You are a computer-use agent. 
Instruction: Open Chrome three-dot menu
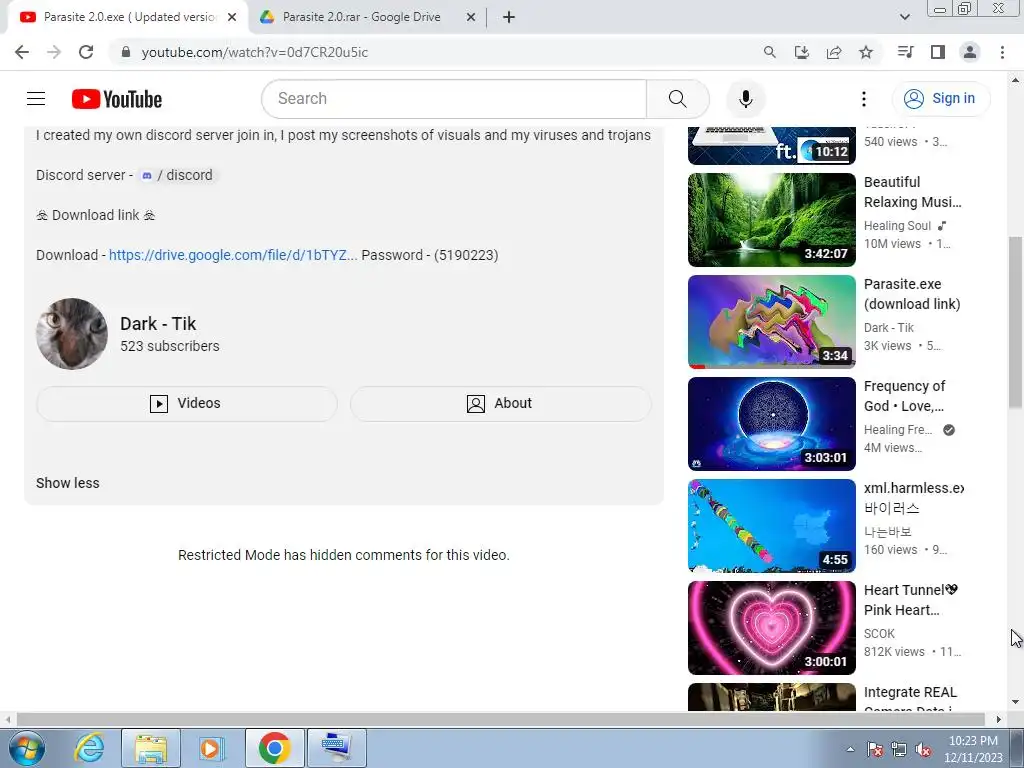1002,52
